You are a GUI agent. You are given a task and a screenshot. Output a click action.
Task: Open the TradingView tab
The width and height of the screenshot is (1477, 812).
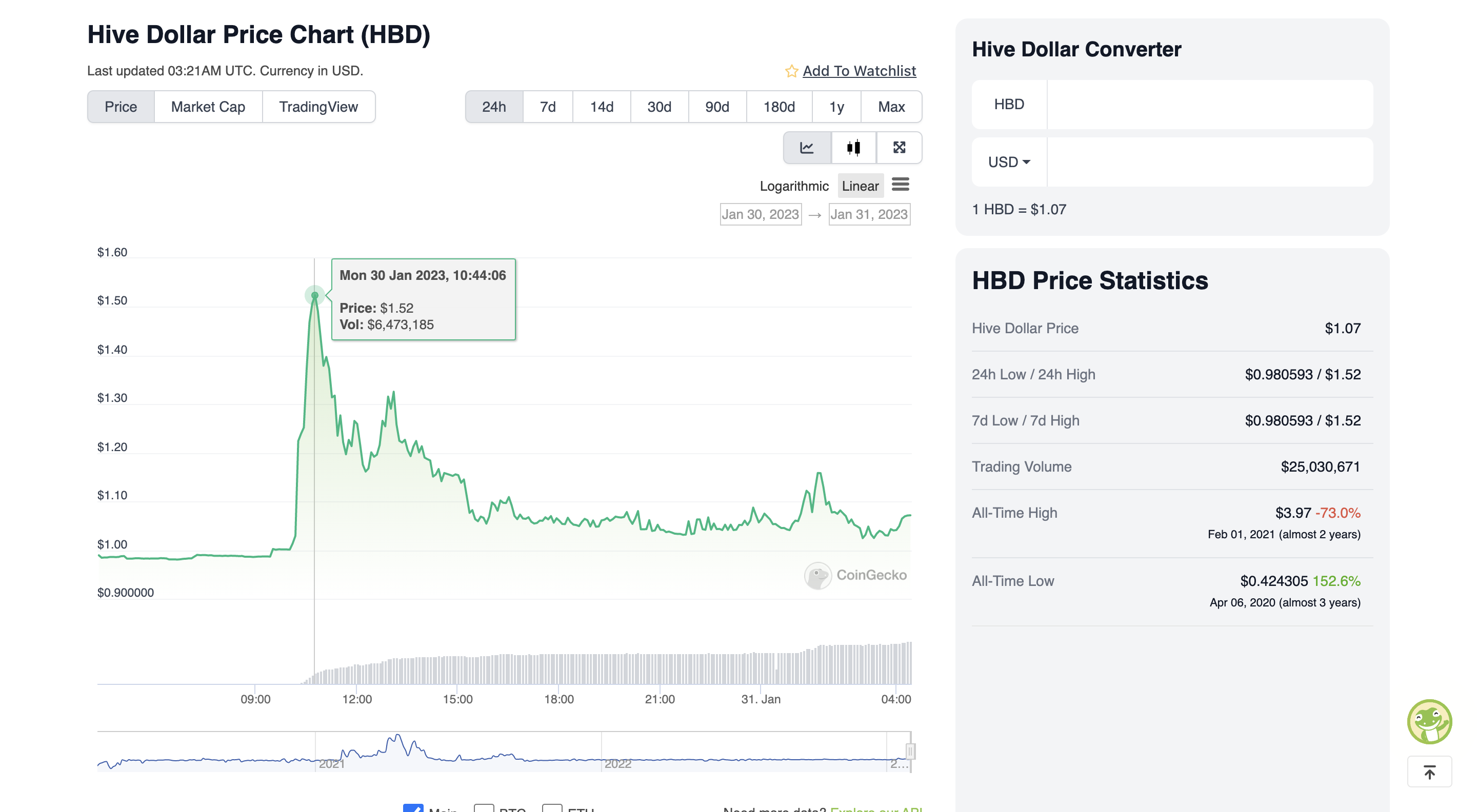click(318, 107)
